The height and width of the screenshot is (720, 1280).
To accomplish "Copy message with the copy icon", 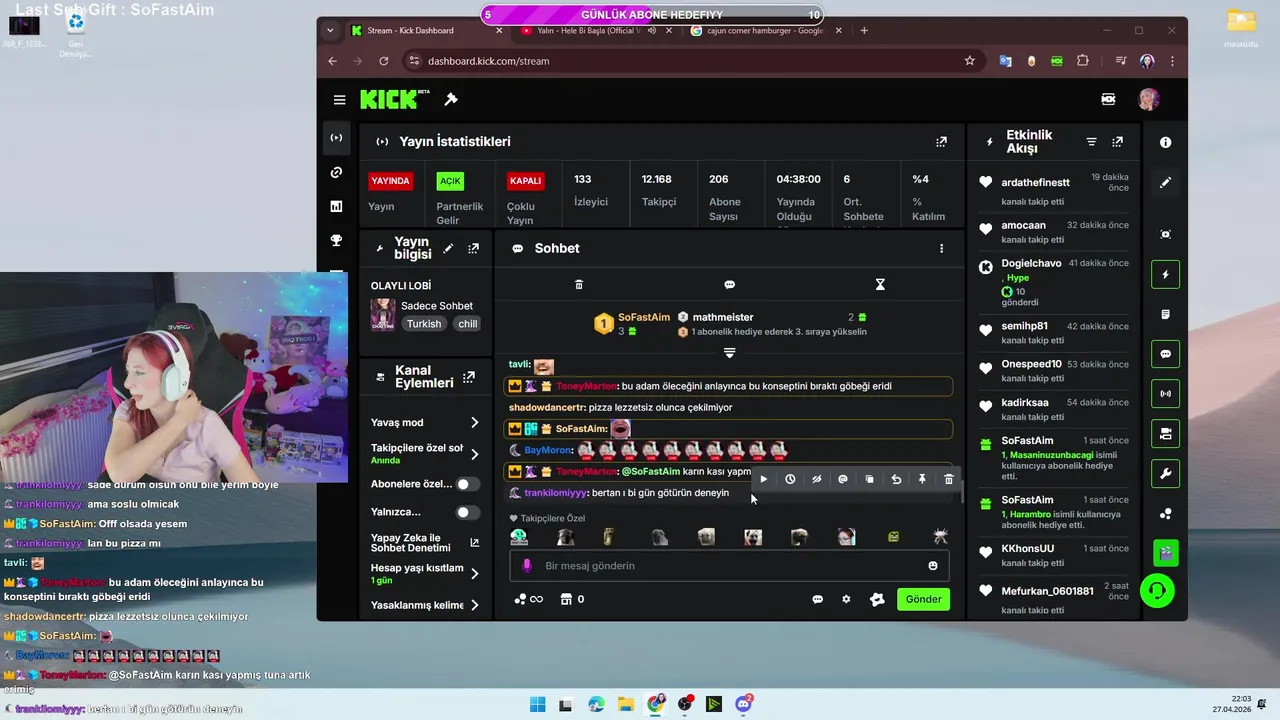I will (869, 479).
